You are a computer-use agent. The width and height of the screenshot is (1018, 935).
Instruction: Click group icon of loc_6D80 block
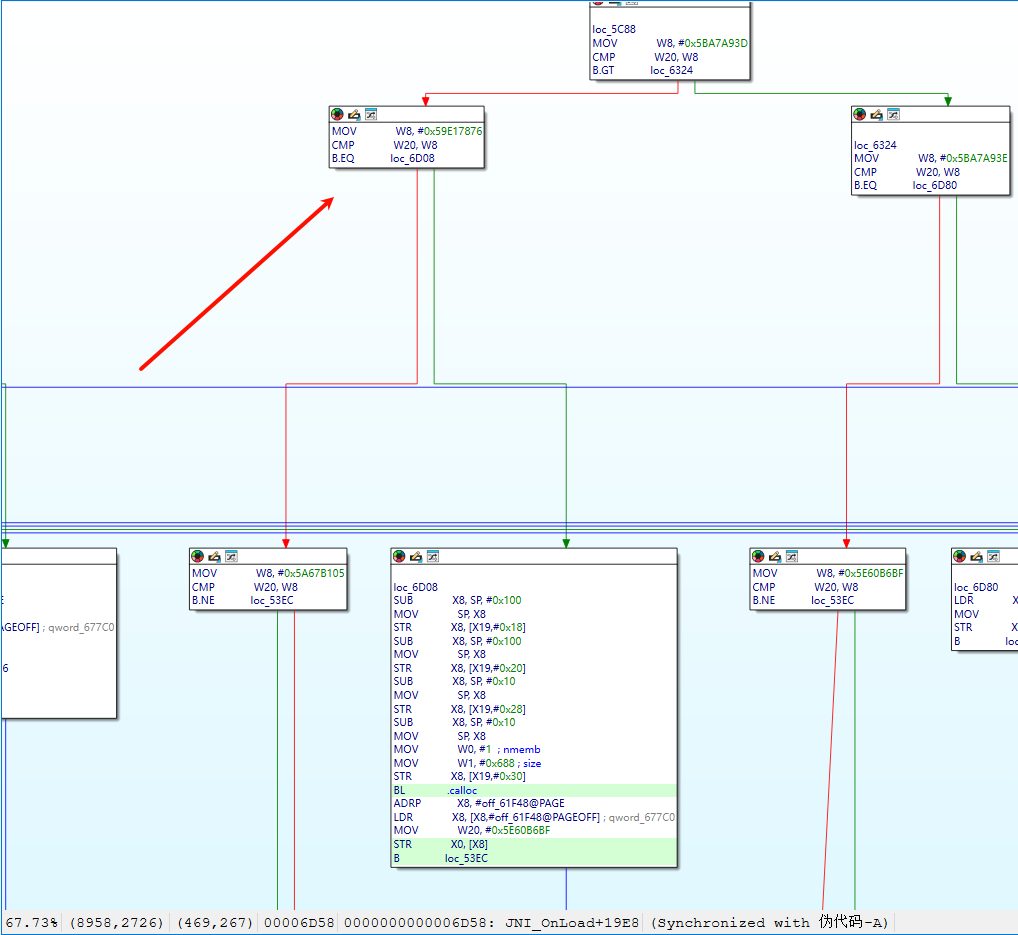click(993, 556)
